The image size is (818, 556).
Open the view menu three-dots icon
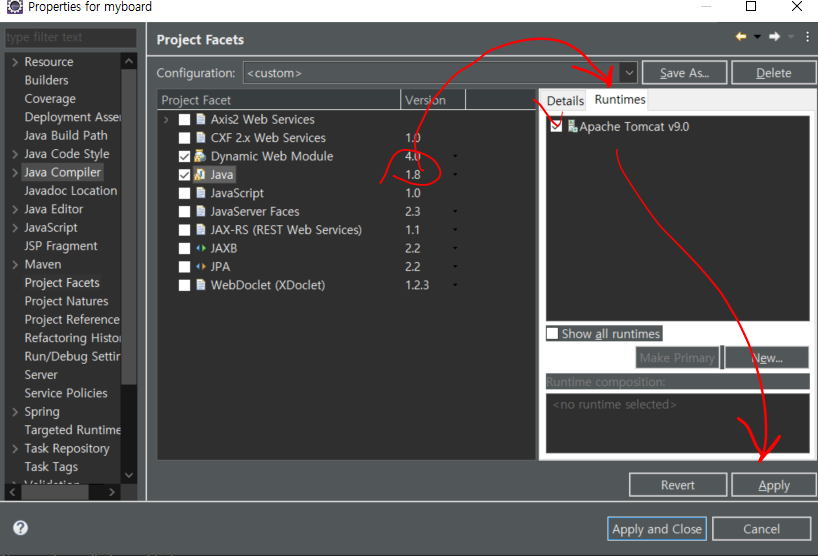tap(808, 37)
